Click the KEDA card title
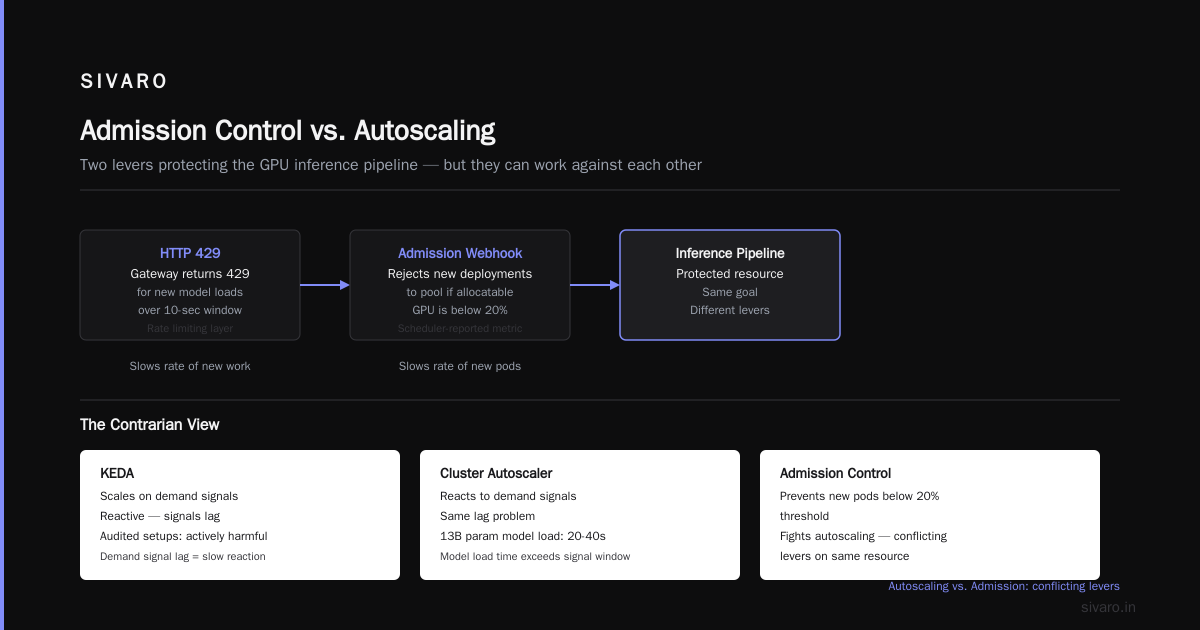The width and height of the screenshot is (1200, 630). [x=117, y=474]
